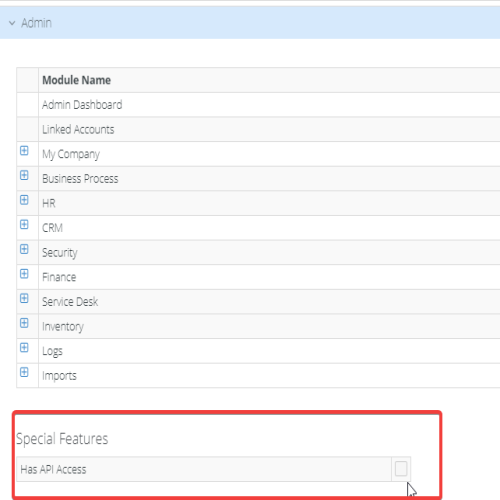Click the Module Name column header

76,80
